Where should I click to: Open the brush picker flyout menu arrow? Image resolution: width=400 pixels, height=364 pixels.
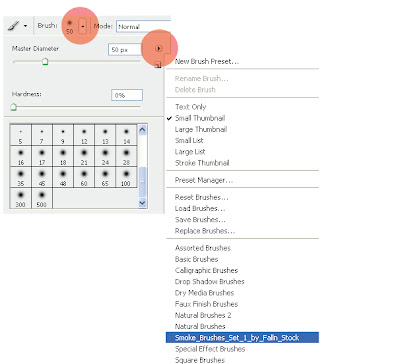pos(159,49)
